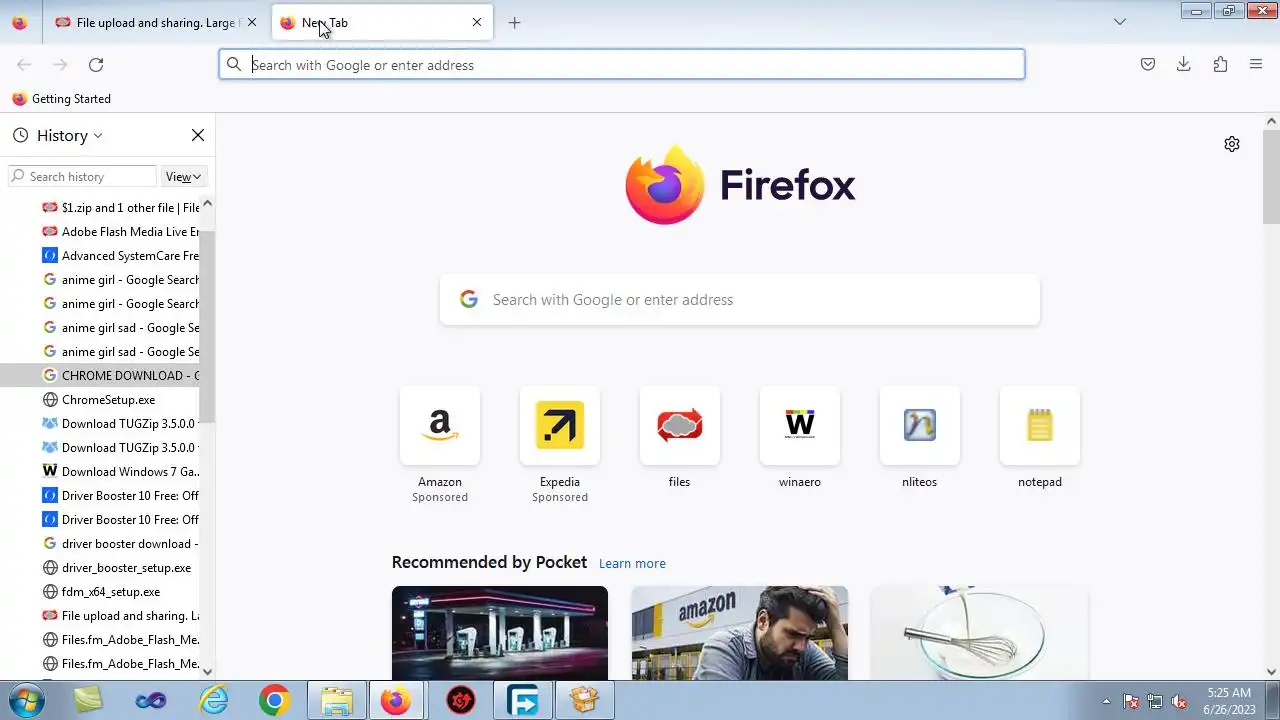This screenshot has height=720, width=1280.
Task: Launch Google Chrome from taskbar
Action: [274, 701]
